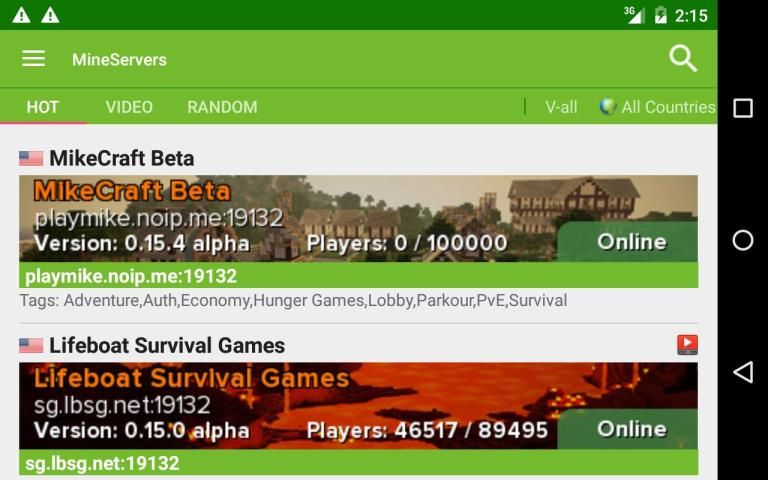Tap the search magnifier icon
The height and width of the screenshot is (480, 768).
click(683, 59)
